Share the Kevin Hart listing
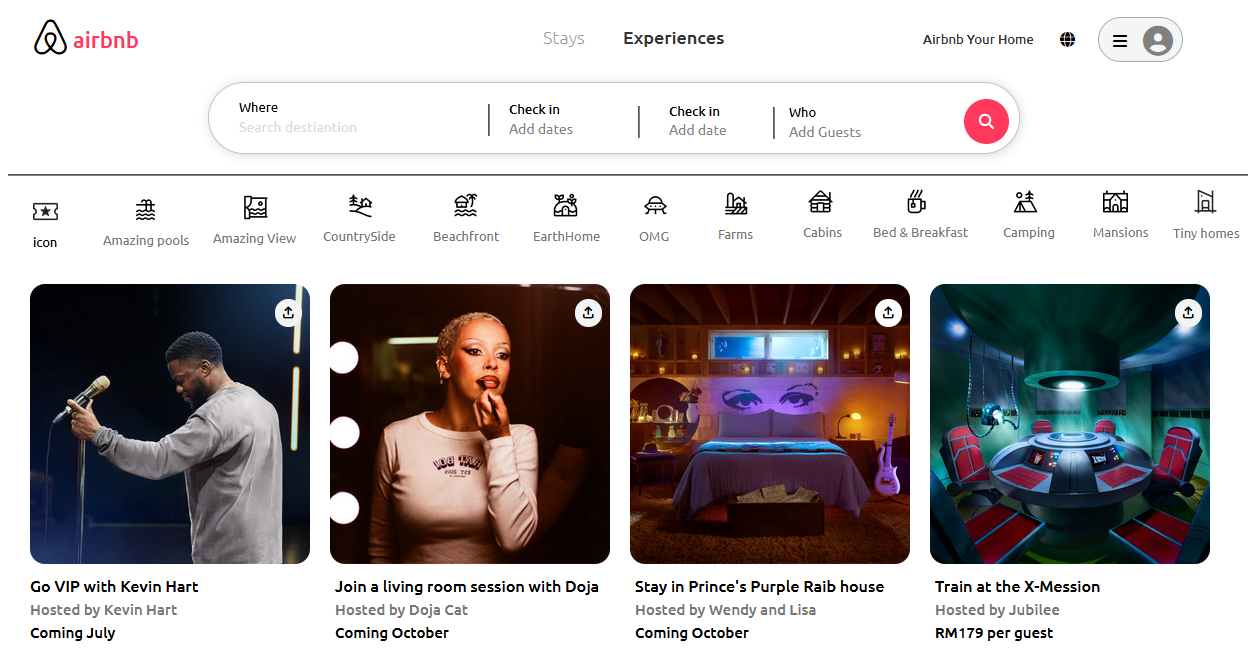Viewport: 1248px width, 669px height. (288, 313)
